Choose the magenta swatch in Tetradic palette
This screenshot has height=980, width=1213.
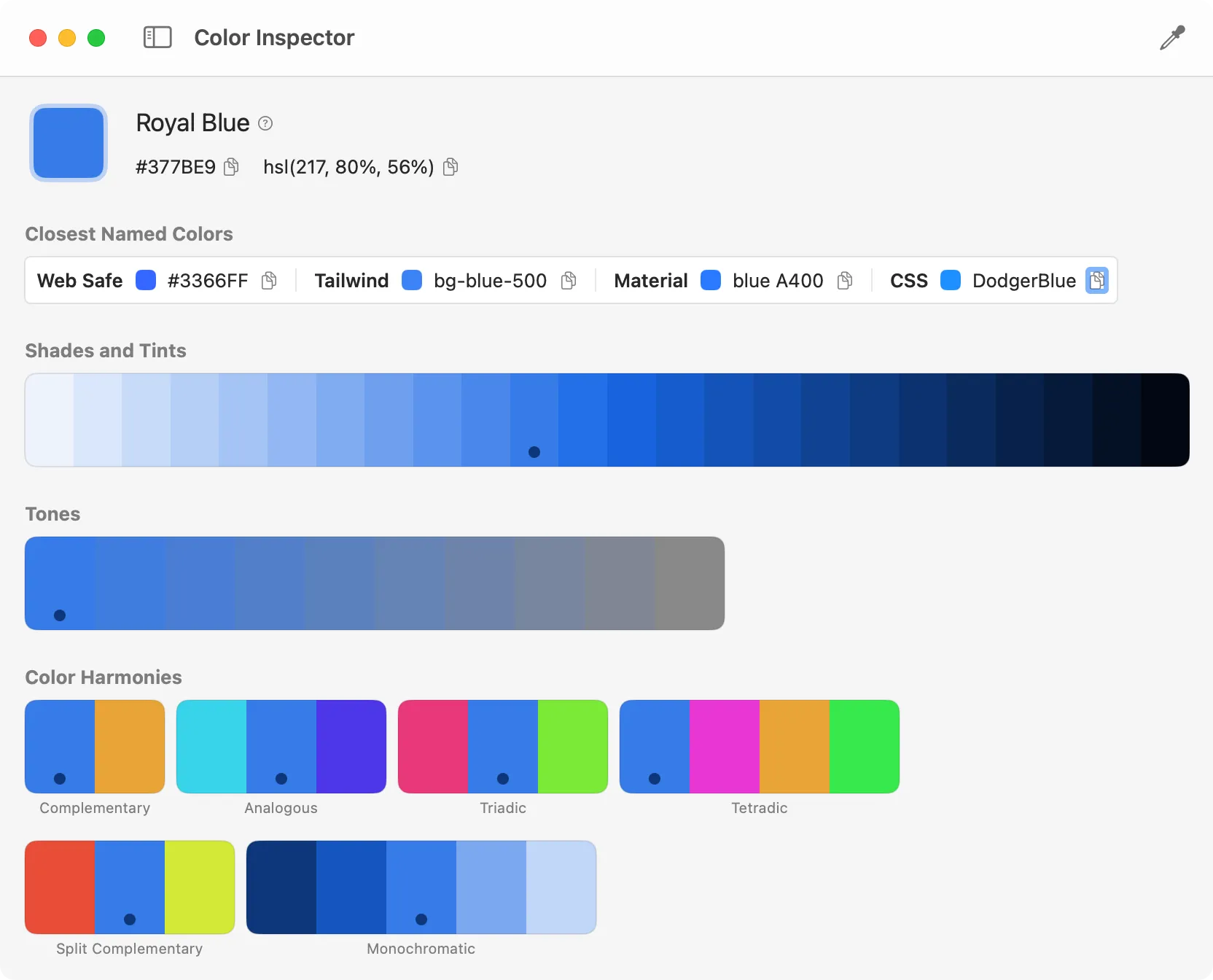tap(724, 747)
